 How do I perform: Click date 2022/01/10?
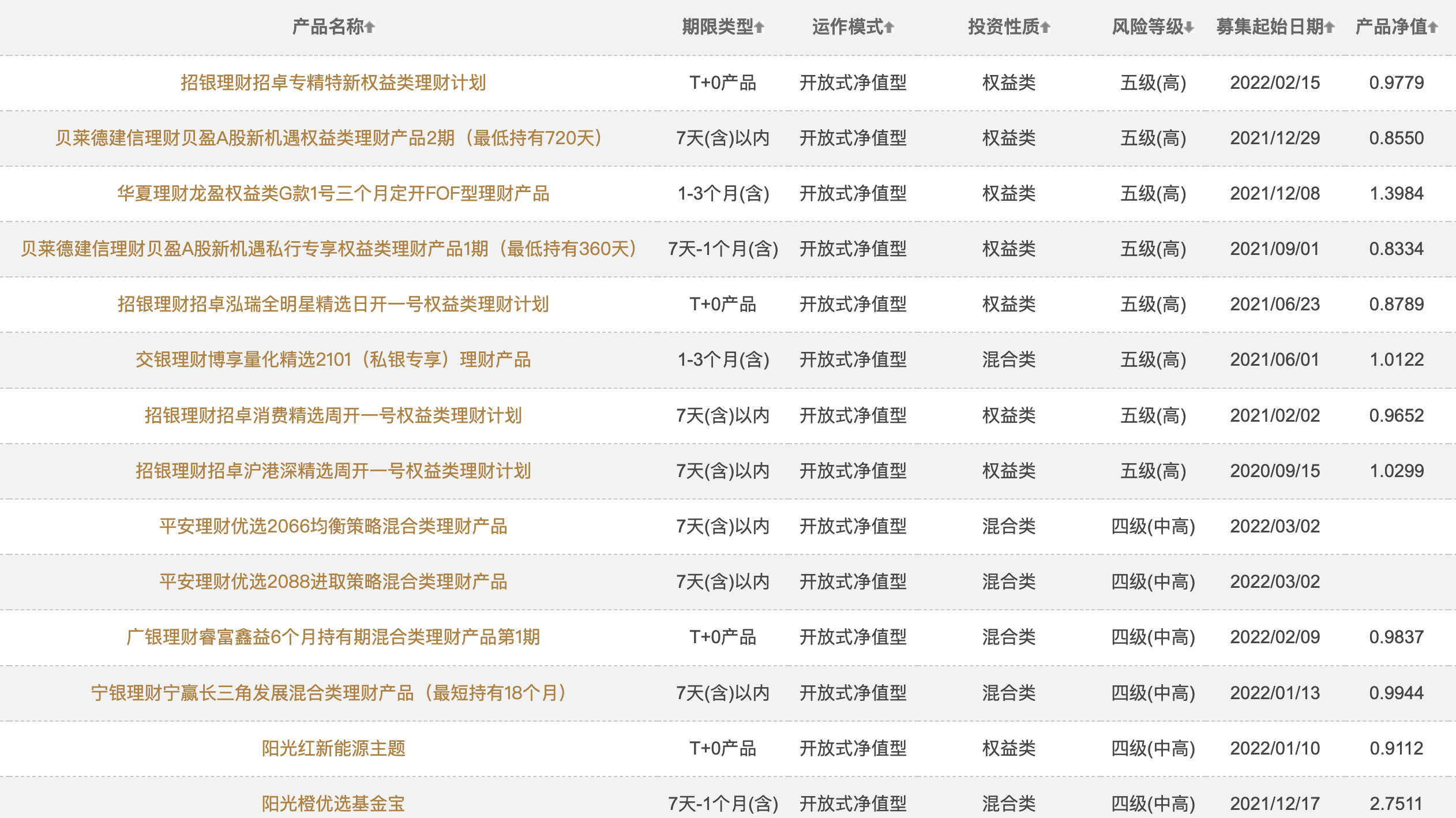click(1275, 748)
